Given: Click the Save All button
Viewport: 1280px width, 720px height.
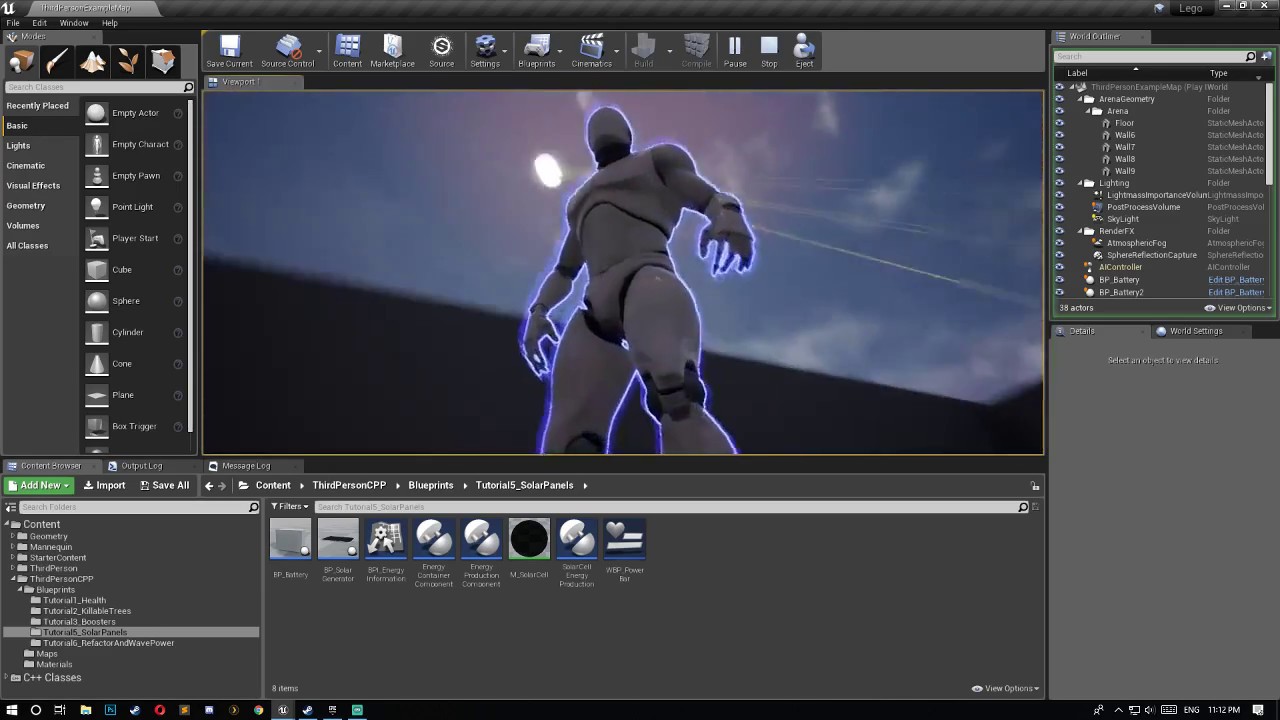Looking at the screenshot, I should pos(164,486).
